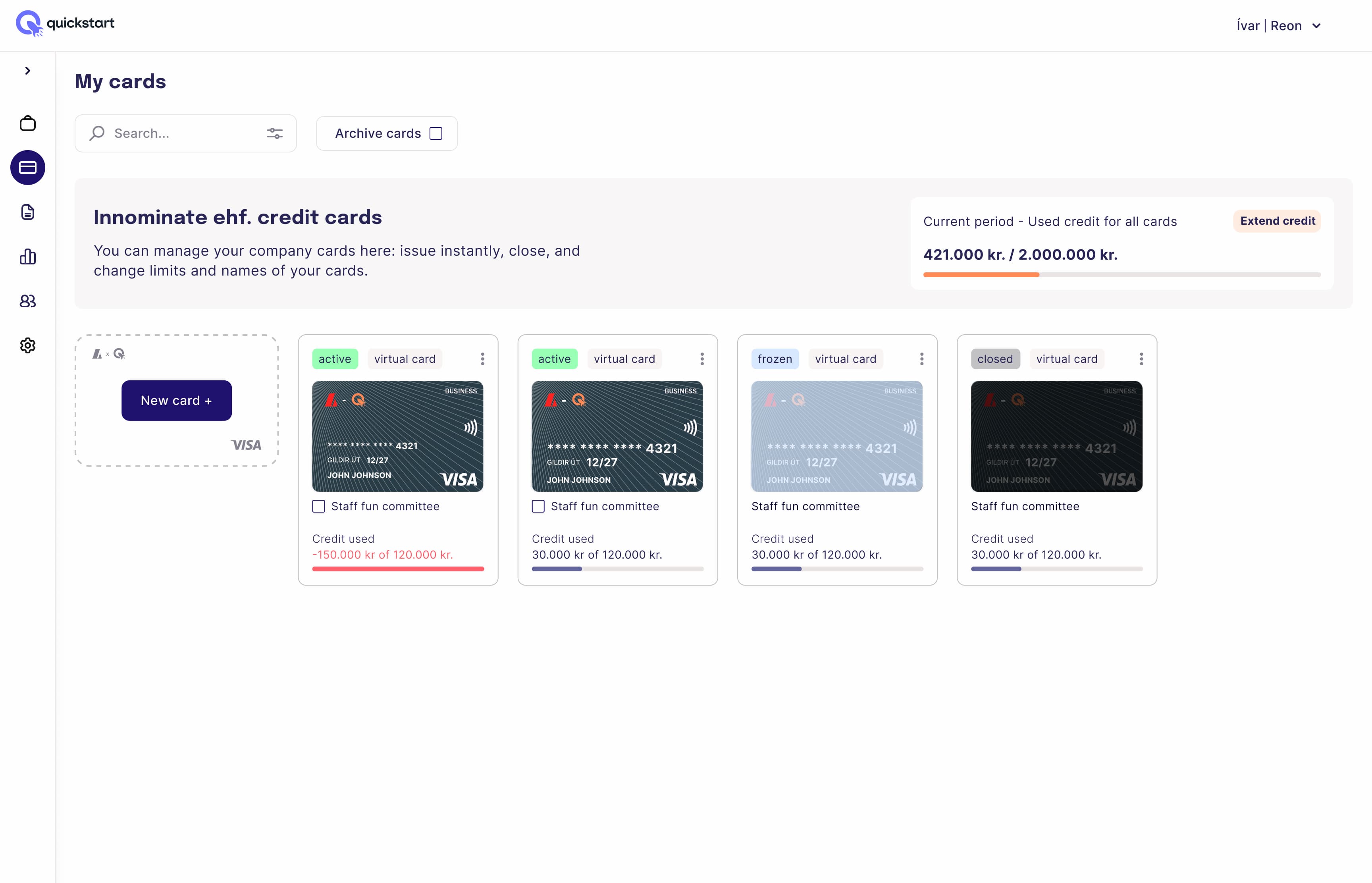
Task: Expand the collapsed sidebar with chevron
Action: [x=27, y=71]
